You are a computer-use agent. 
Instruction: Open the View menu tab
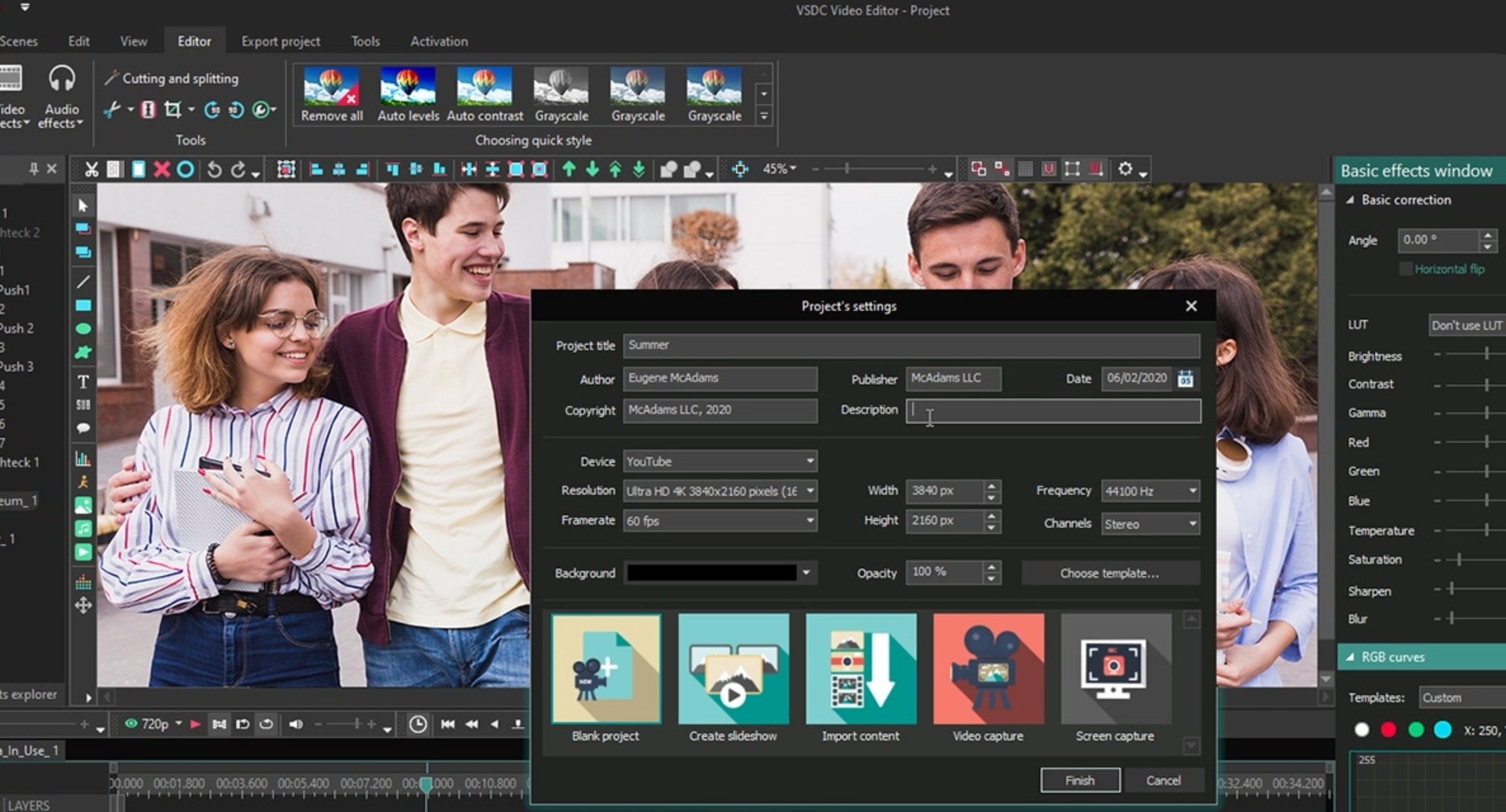point(133,41)
